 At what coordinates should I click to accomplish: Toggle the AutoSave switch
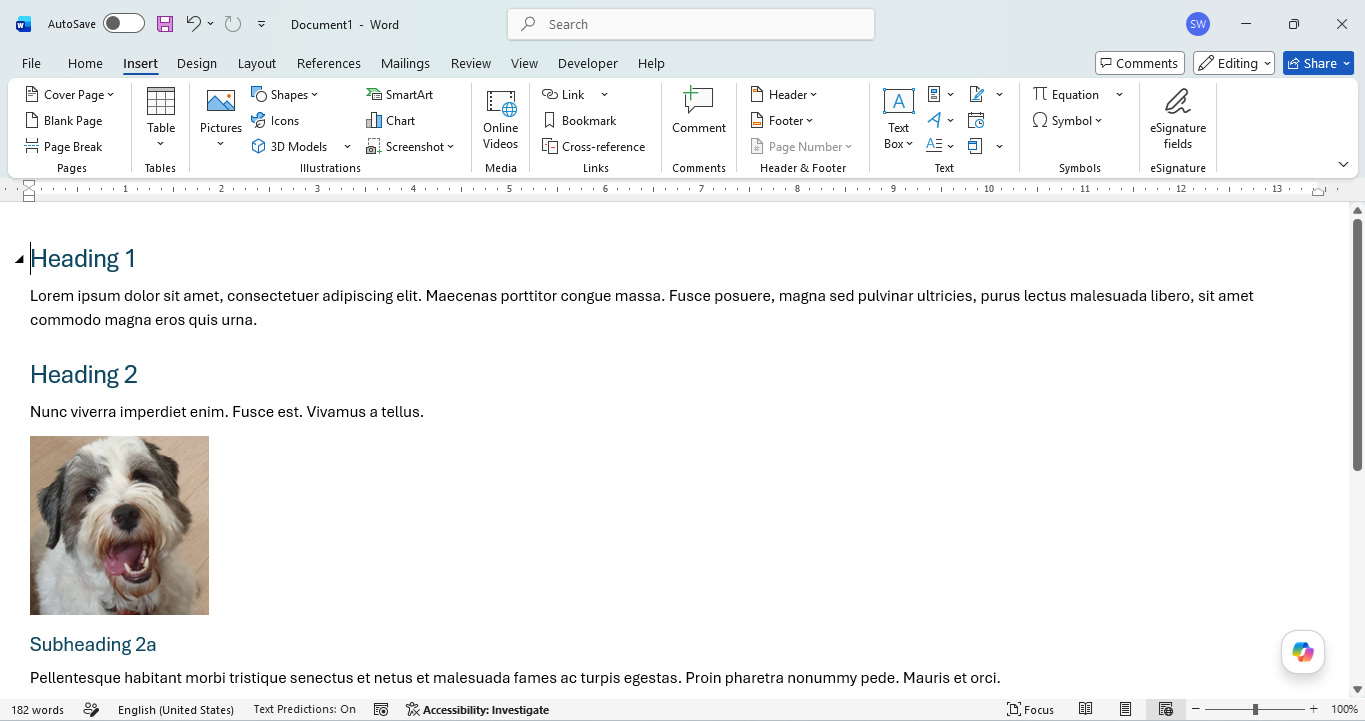coord(124,24)
